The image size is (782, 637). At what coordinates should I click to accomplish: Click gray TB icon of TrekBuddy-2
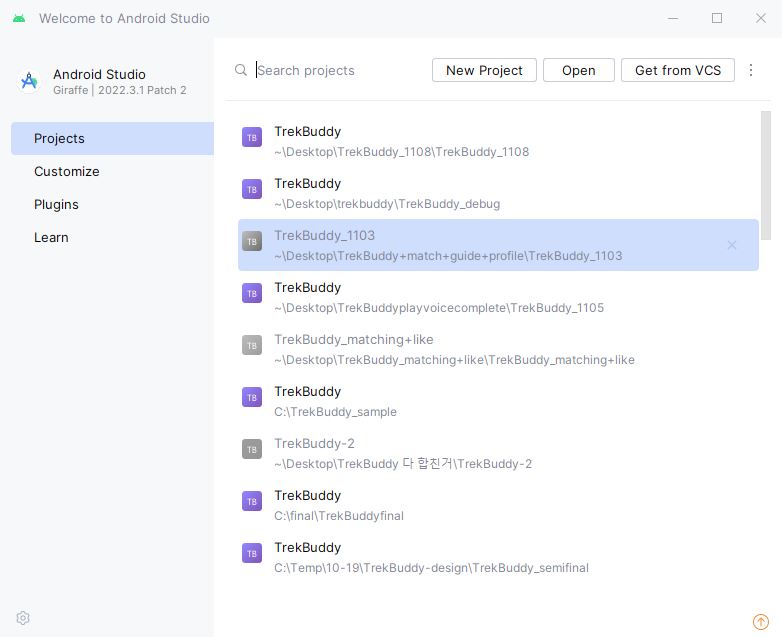252,449
